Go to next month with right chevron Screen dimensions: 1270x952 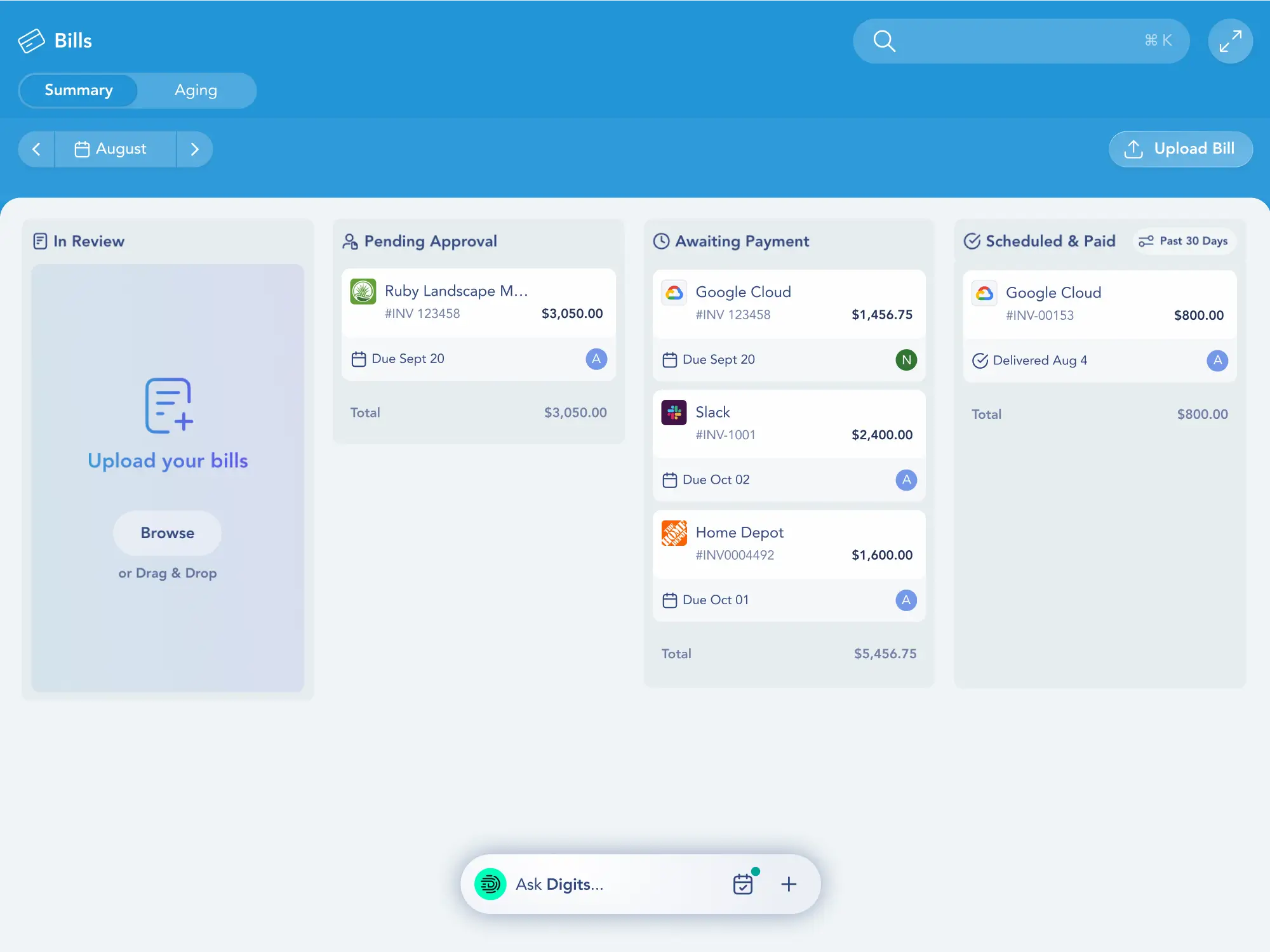(x=194, y=149)
